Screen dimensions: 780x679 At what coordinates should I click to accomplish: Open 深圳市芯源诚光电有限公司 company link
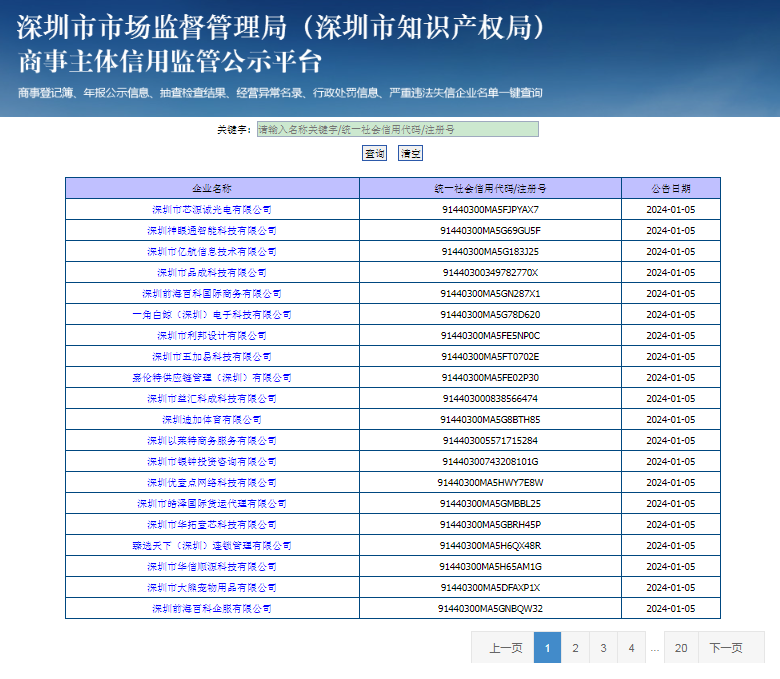[212, 209]
